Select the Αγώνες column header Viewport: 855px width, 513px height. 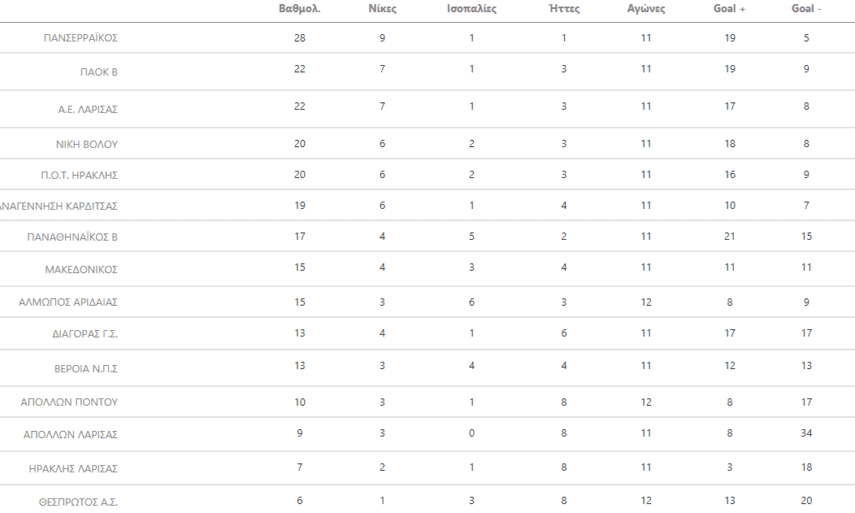646,10
